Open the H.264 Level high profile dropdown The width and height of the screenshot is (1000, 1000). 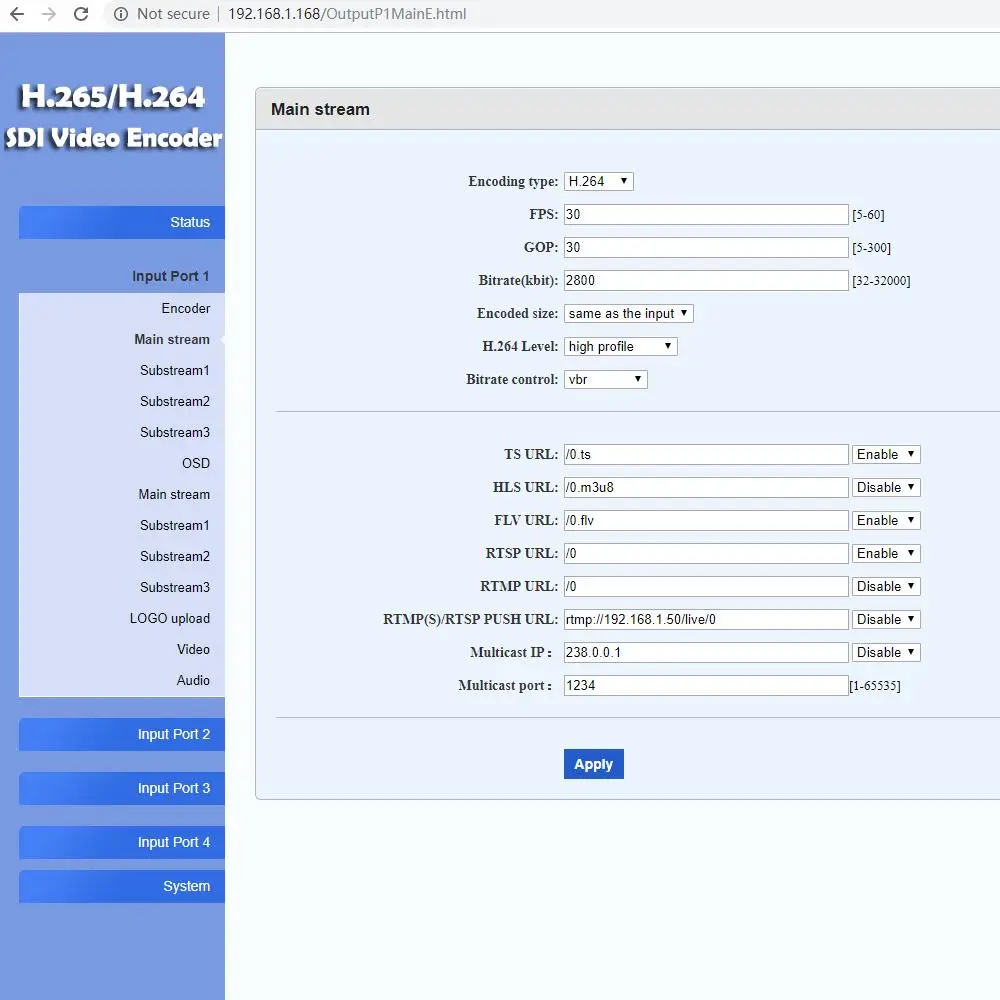tap(621, 346)
